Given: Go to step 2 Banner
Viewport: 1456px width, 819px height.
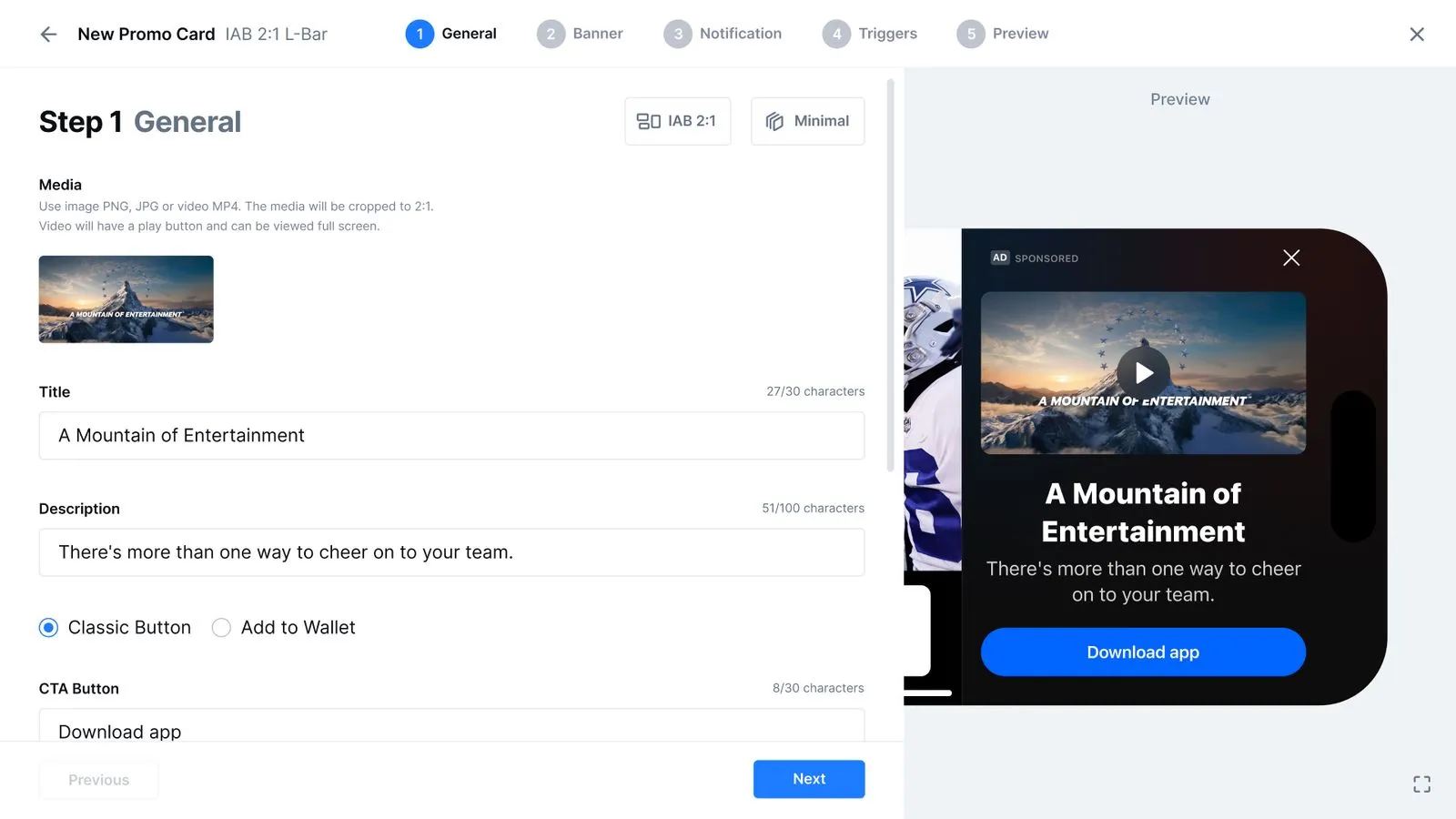Looking at the screenshot, I should tap(580, 34).
